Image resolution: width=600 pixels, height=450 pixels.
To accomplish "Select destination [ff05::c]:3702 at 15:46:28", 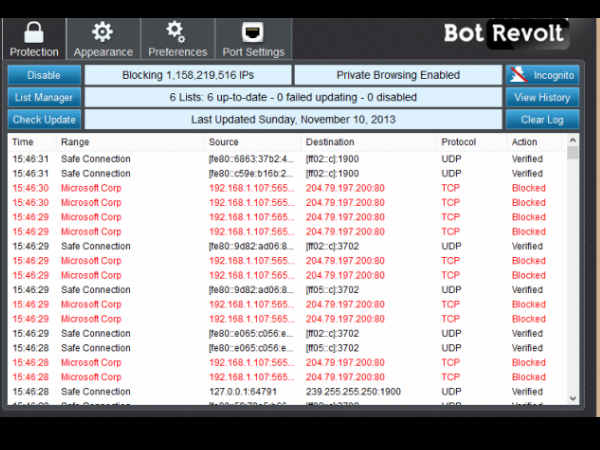I will pos(332,348).
